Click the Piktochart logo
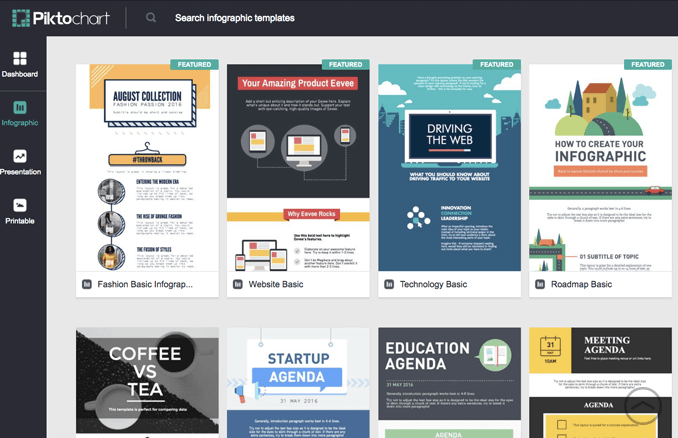678x438 pixels. (57, 18)
